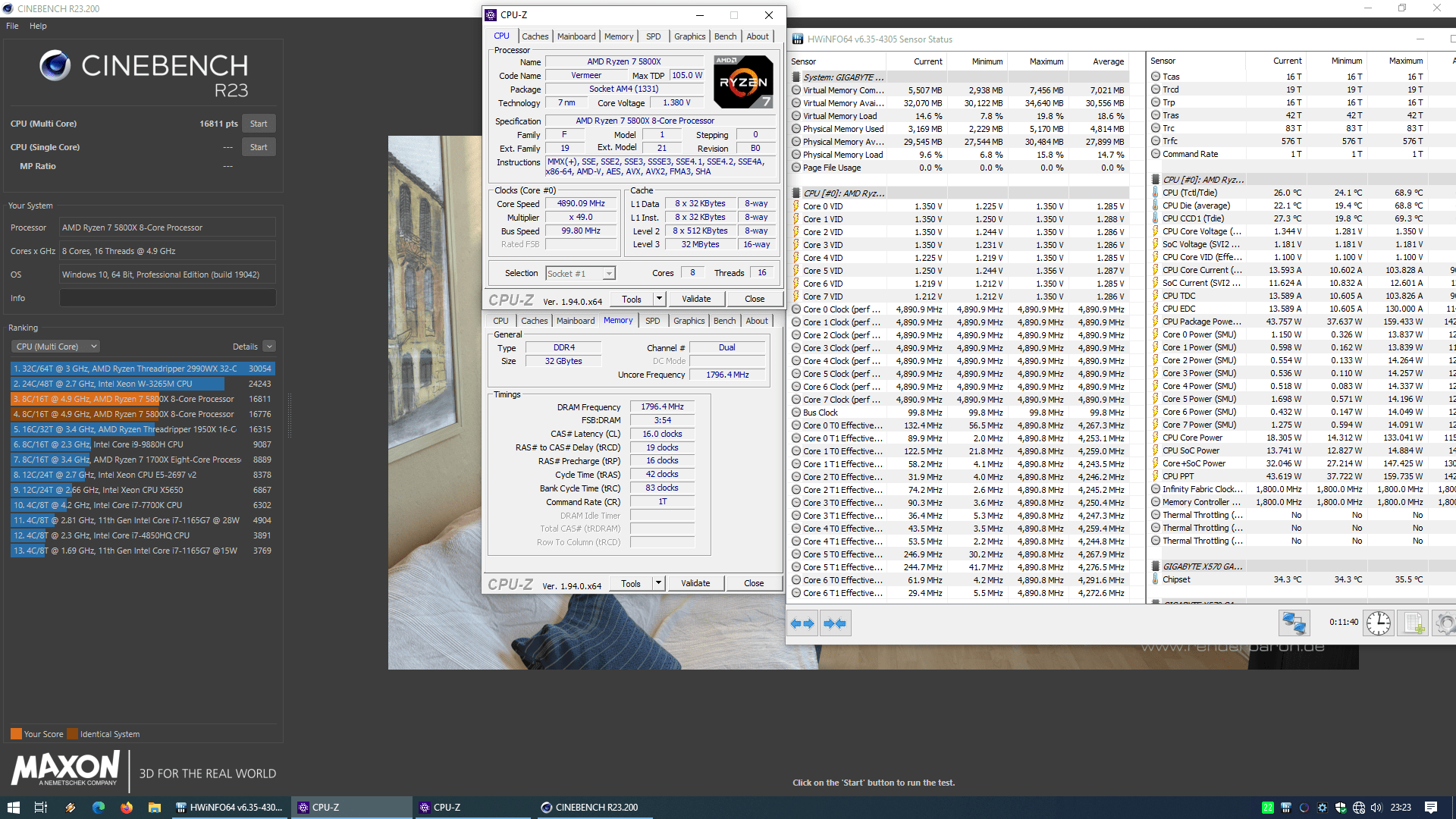Screen dimensions: 1456x819
Task: Click Validate in lower CPU-Z window
Action: pos(695,583)
